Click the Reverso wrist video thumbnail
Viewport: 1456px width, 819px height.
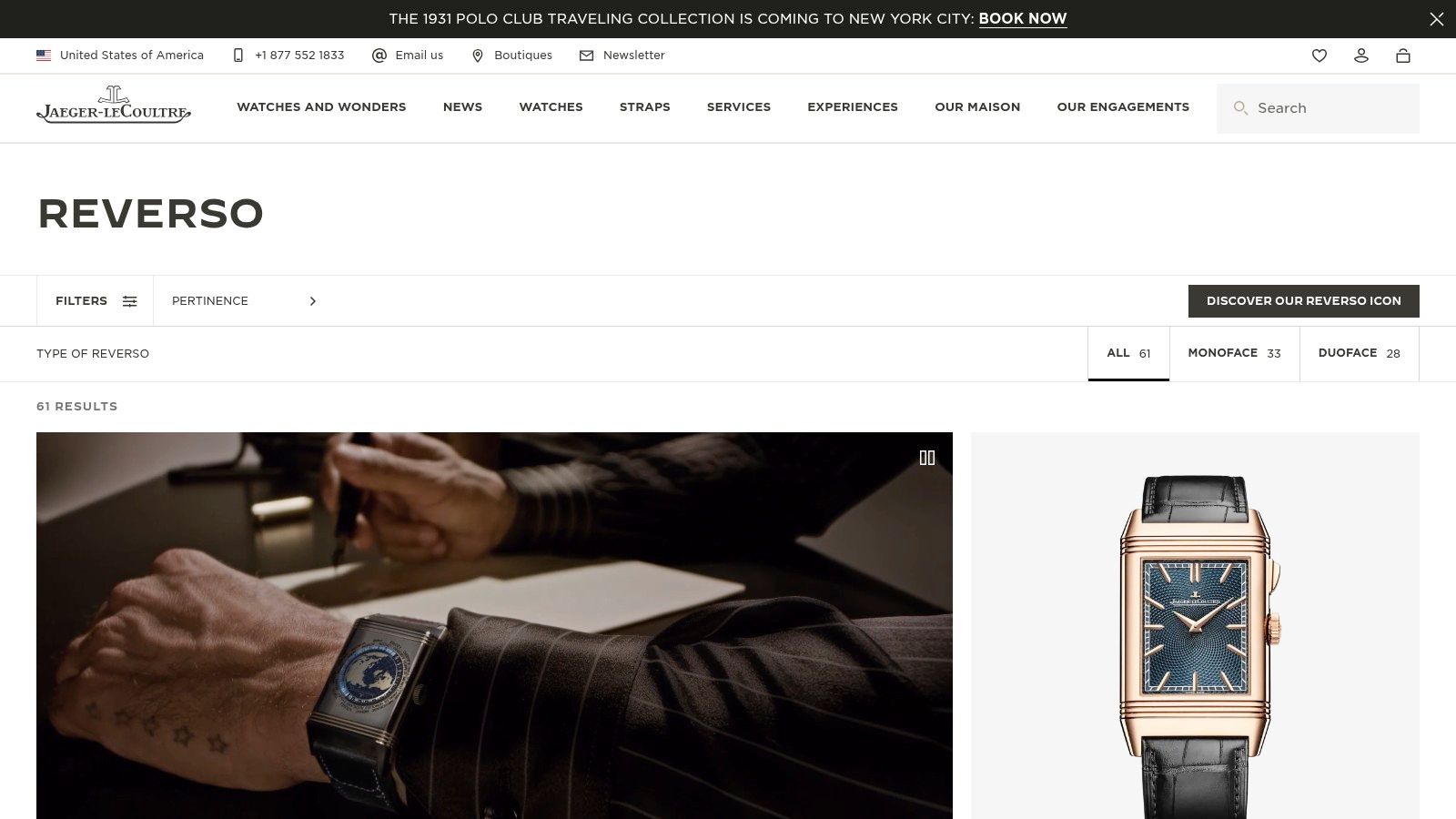494,625
